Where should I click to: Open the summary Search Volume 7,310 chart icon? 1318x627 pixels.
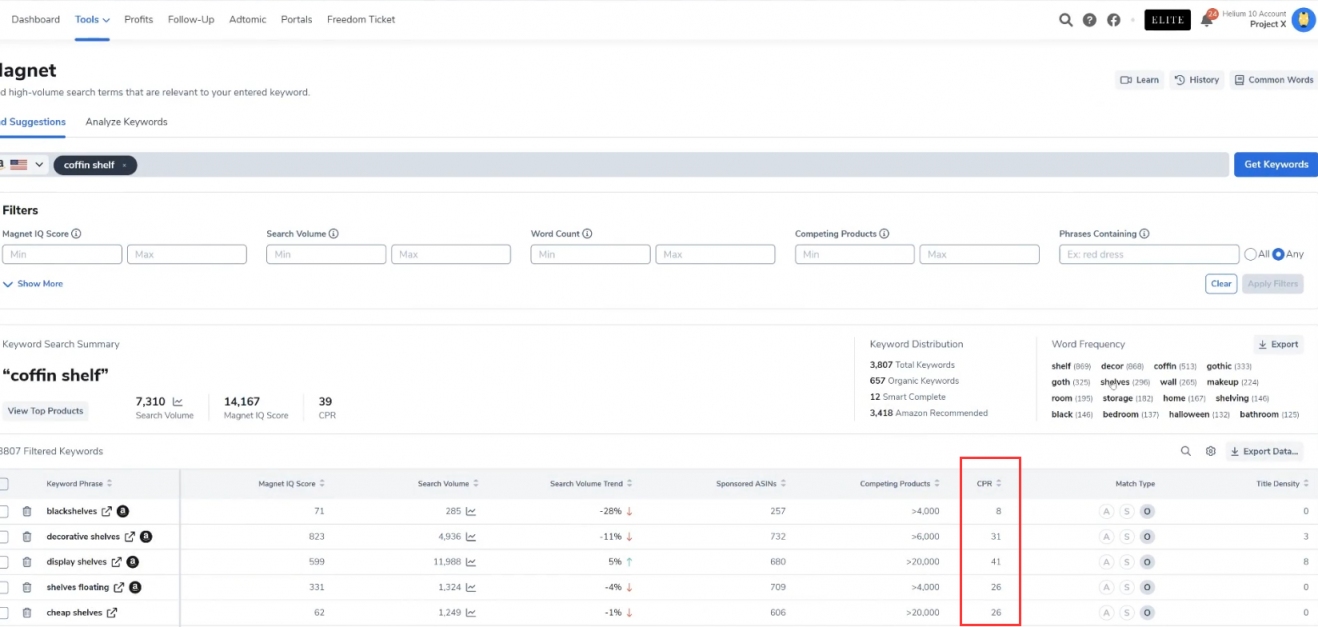coord(178,401)
